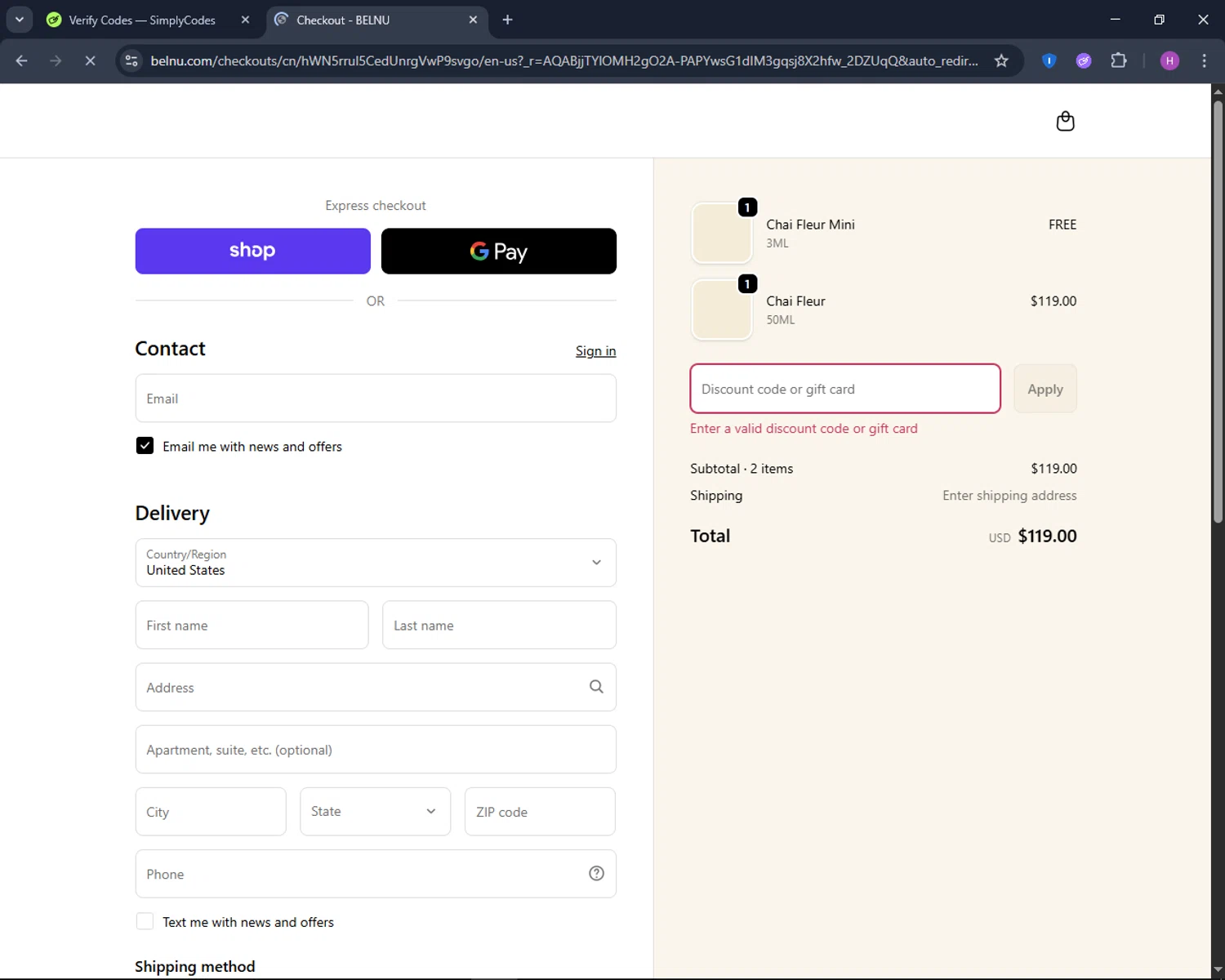The image size is (1225, 980).
Task: Focus the Address field
Action: click(376, 687)
